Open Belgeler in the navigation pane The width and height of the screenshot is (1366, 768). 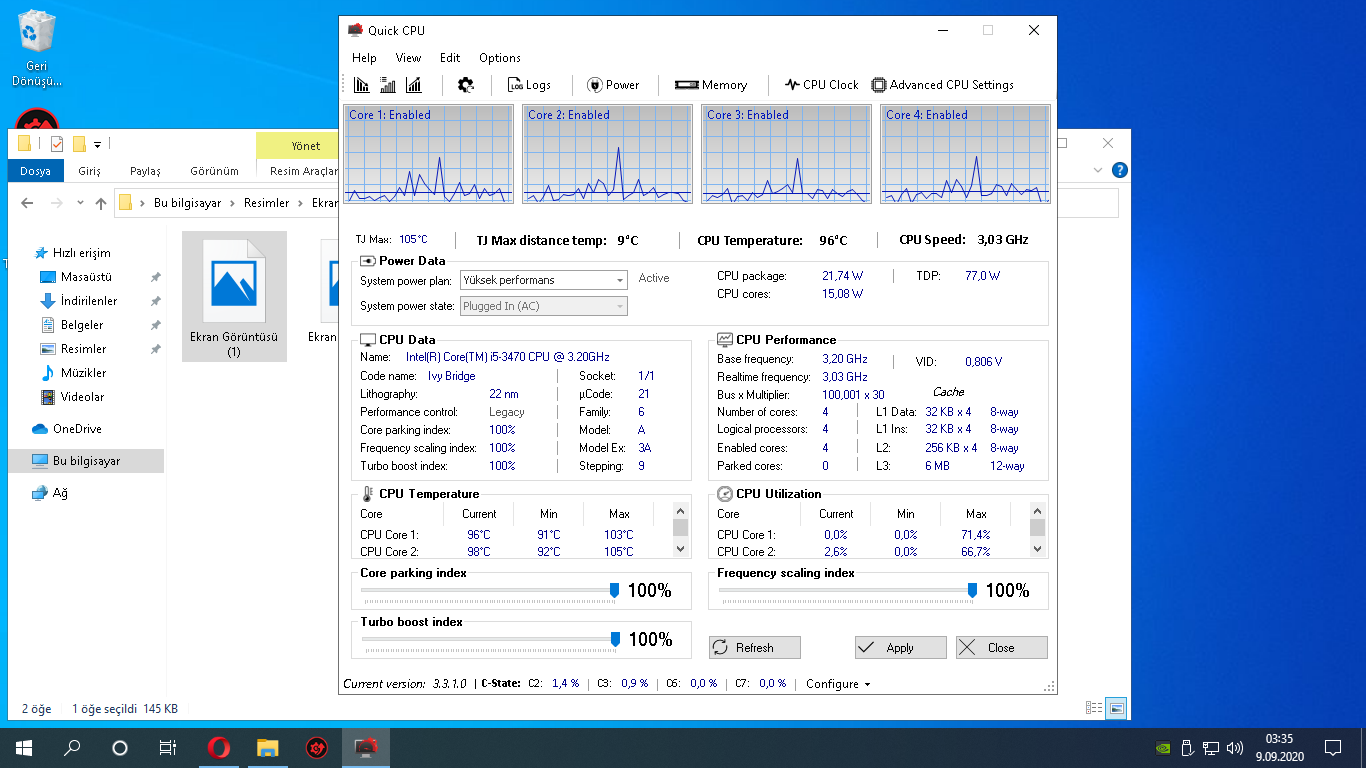(82, 325)
